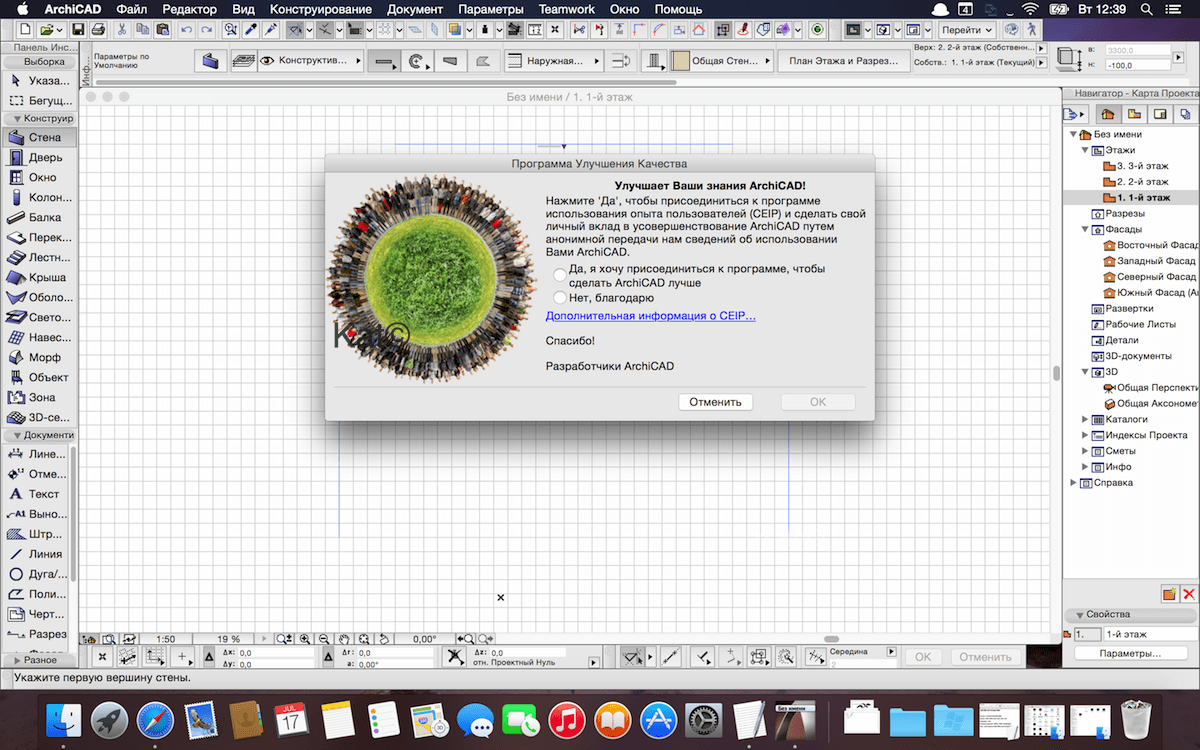Click the Выборка toolbox button
Screen dimensions: 1200x750
38,62
